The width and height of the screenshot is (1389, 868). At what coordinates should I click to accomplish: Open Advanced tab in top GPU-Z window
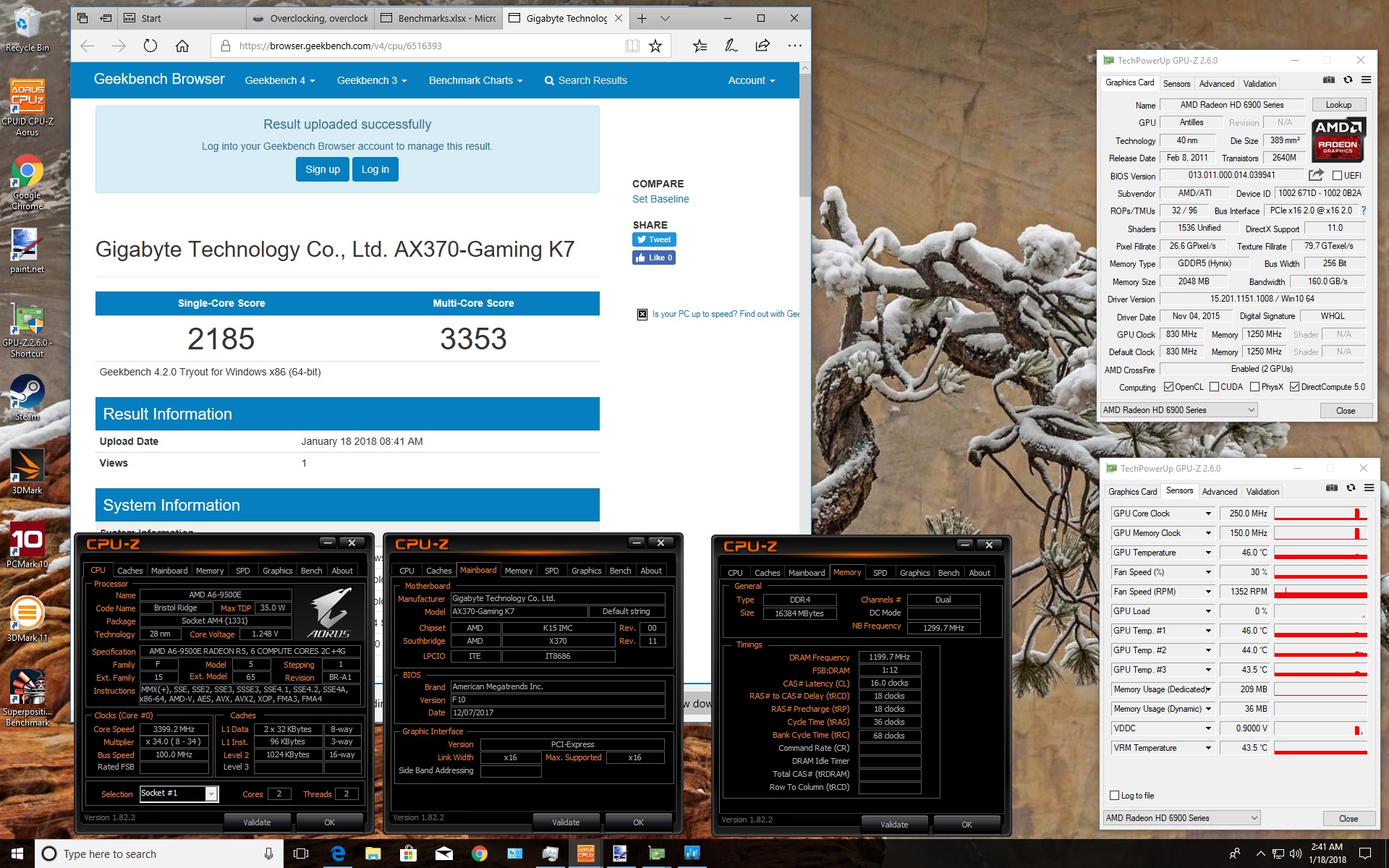click(x=1217, y=84)
